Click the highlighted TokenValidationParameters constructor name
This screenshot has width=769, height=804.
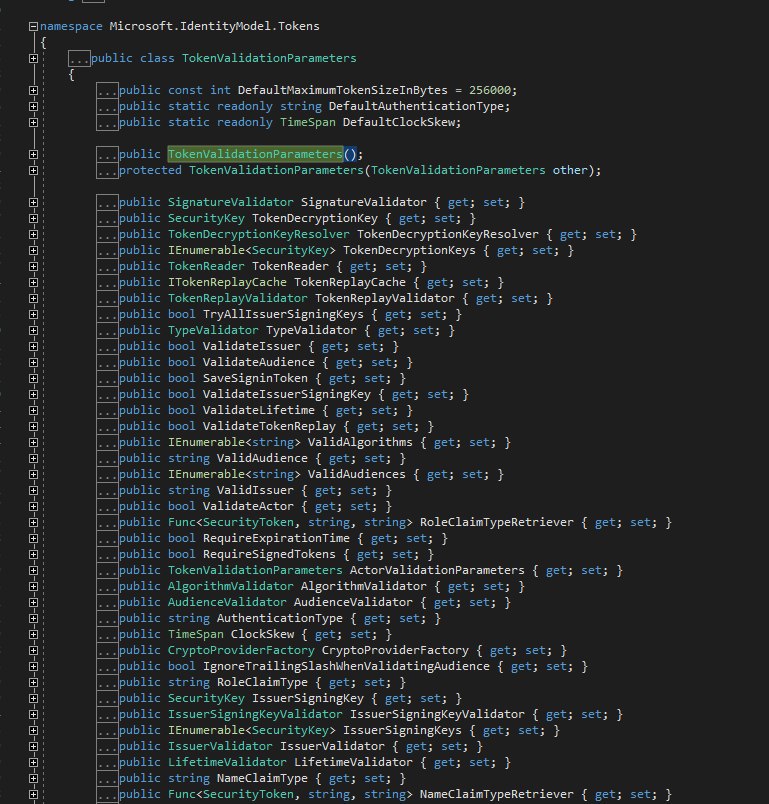click(255, 154)
